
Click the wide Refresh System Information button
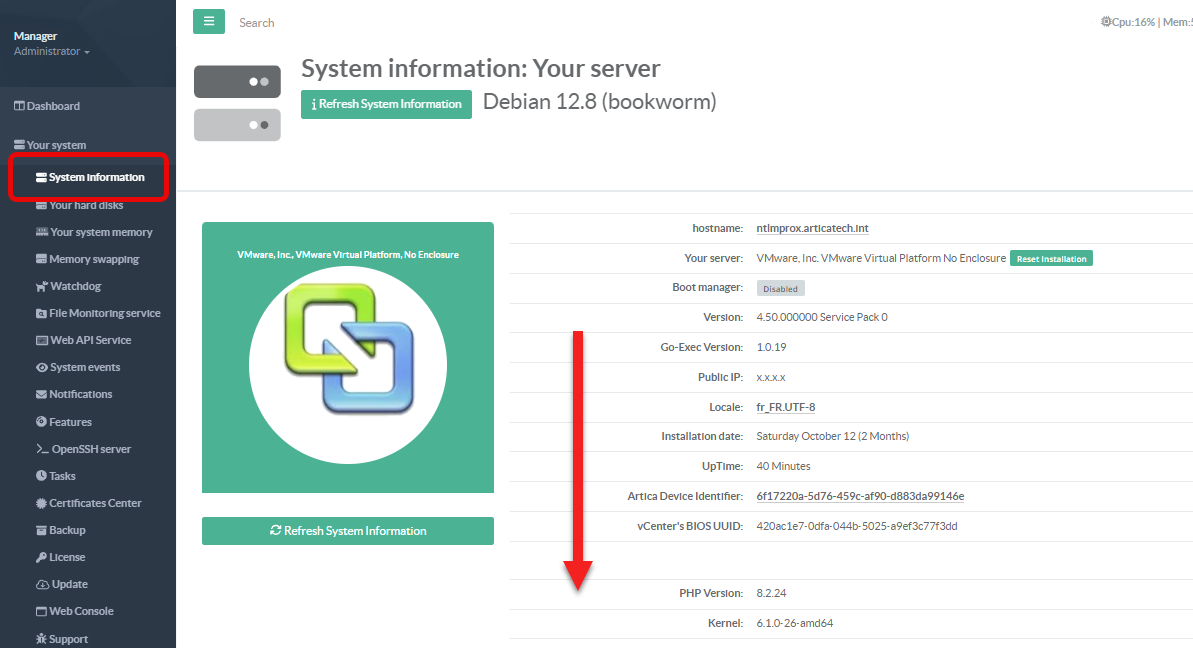(x=348, y=531)
